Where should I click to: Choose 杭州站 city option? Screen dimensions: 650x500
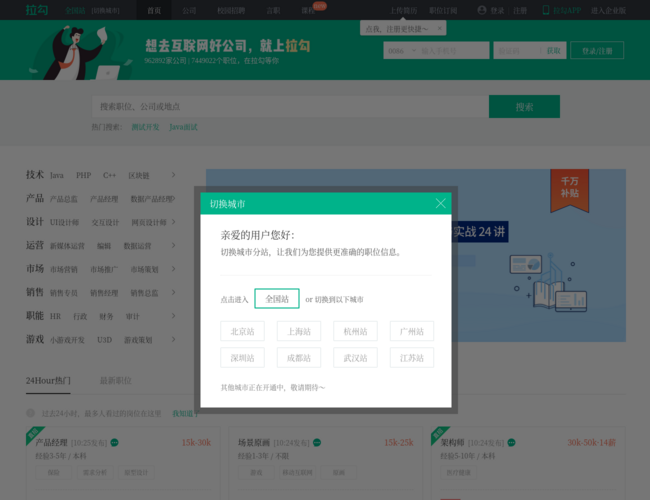tap(355, 331)
